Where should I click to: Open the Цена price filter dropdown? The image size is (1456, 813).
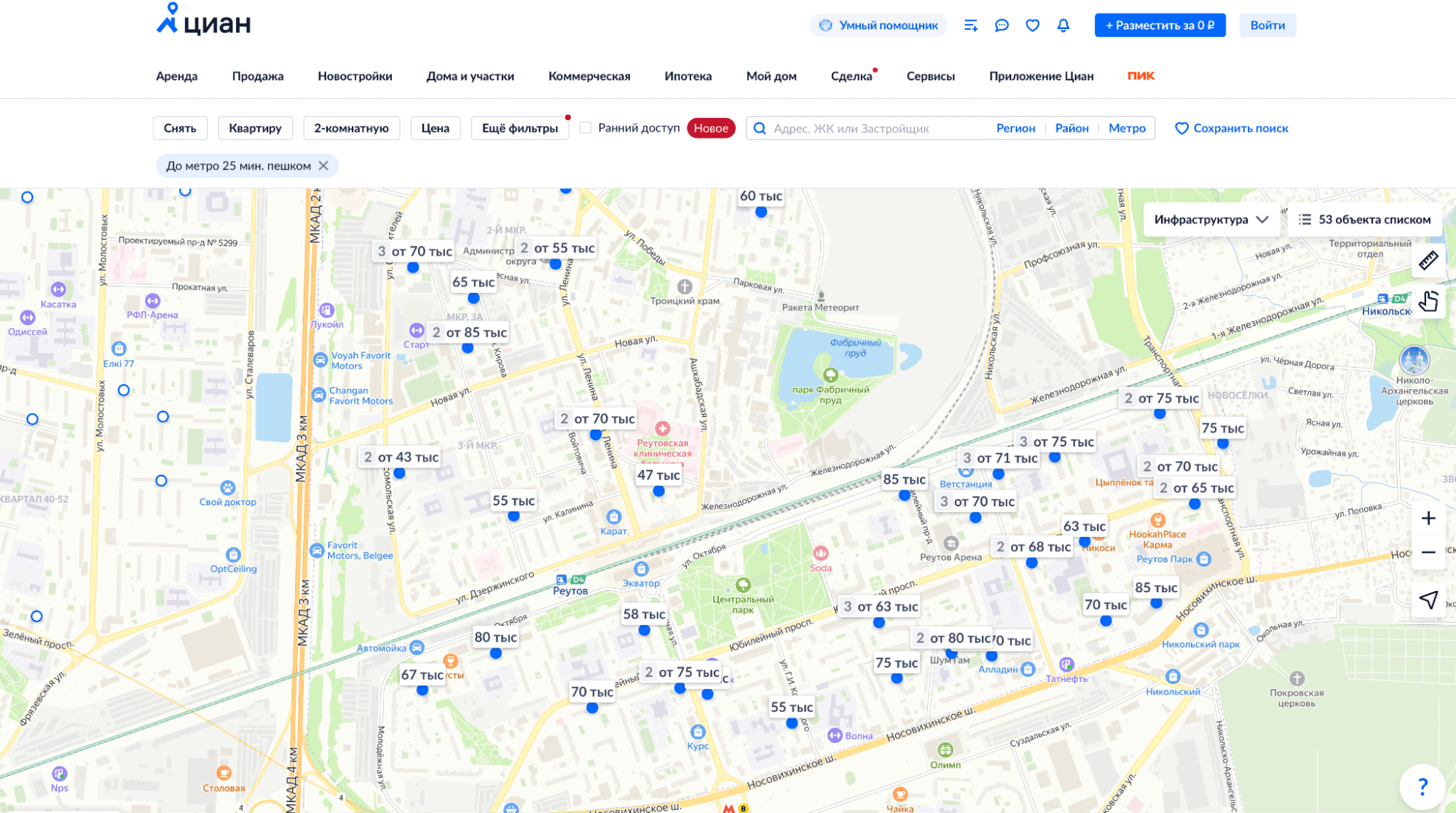click(435, 128)
